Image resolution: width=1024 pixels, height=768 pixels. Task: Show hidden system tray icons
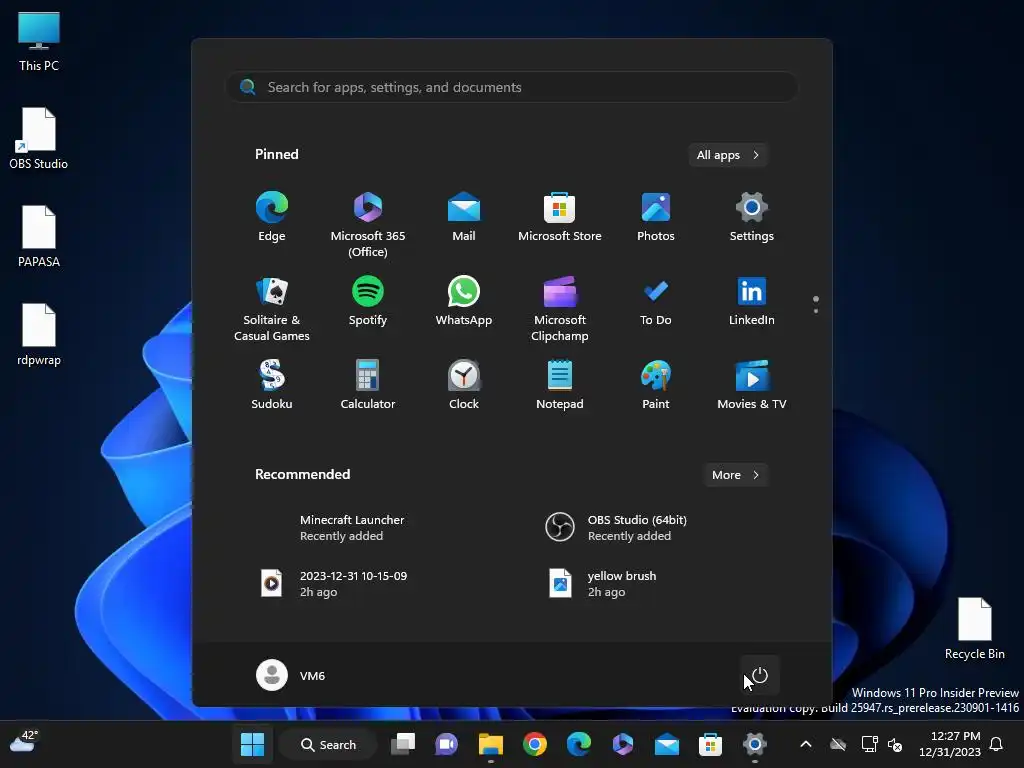click(x=806, y=744)
